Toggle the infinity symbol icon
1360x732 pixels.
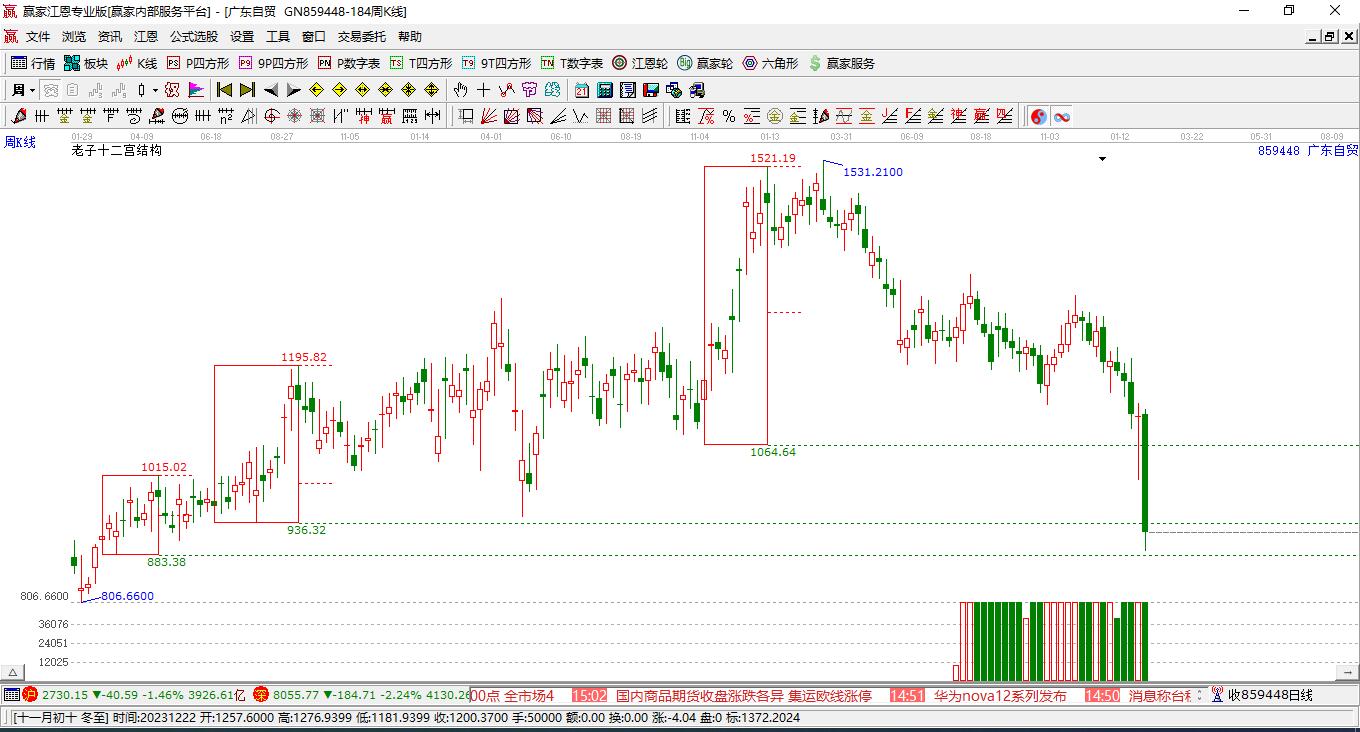[x=1062, y=116]
